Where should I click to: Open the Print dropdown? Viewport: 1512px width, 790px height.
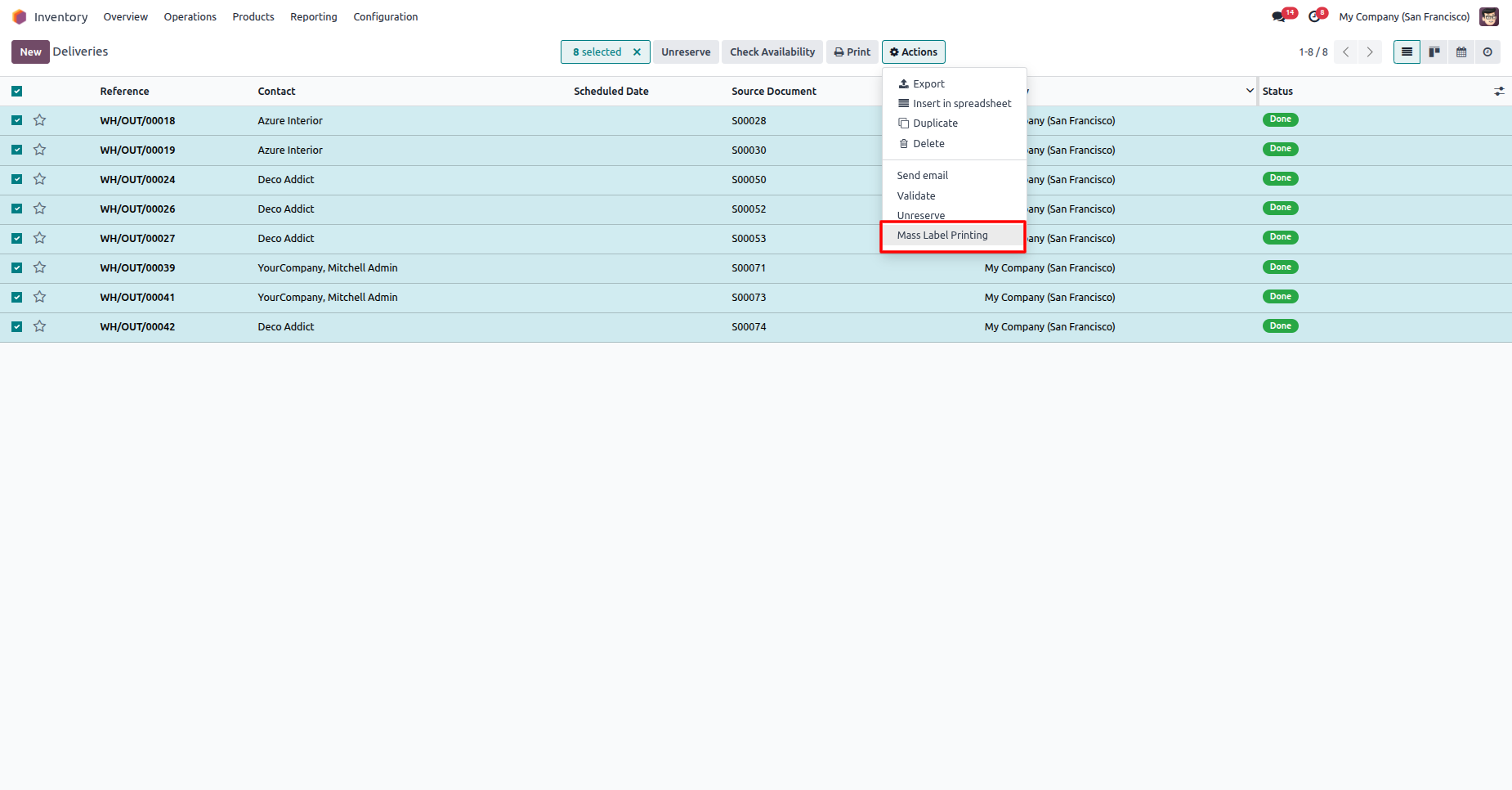click(852, 52)
